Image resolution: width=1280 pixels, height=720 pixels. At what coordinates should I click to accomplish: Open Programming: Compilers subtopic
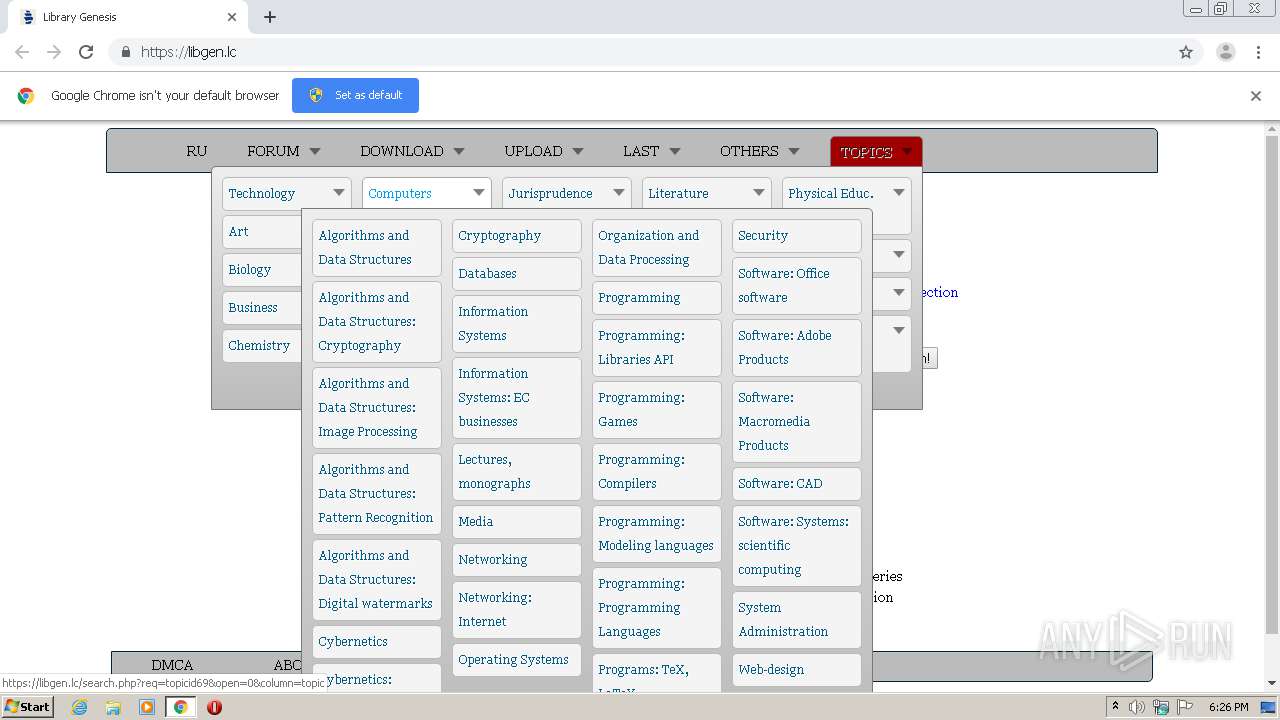click(657, 471)
